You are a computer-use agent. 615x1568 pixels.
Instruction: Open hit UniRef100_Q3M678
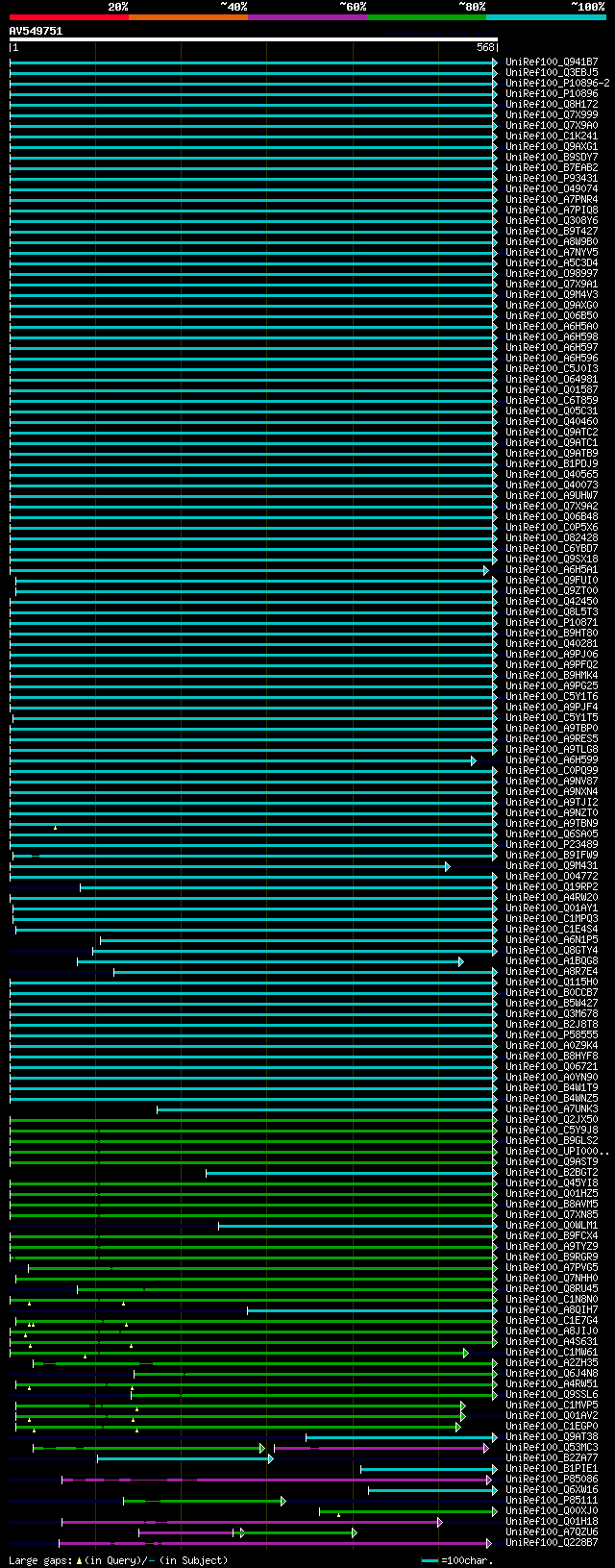pyautogui.click(x=552, y=1013)
